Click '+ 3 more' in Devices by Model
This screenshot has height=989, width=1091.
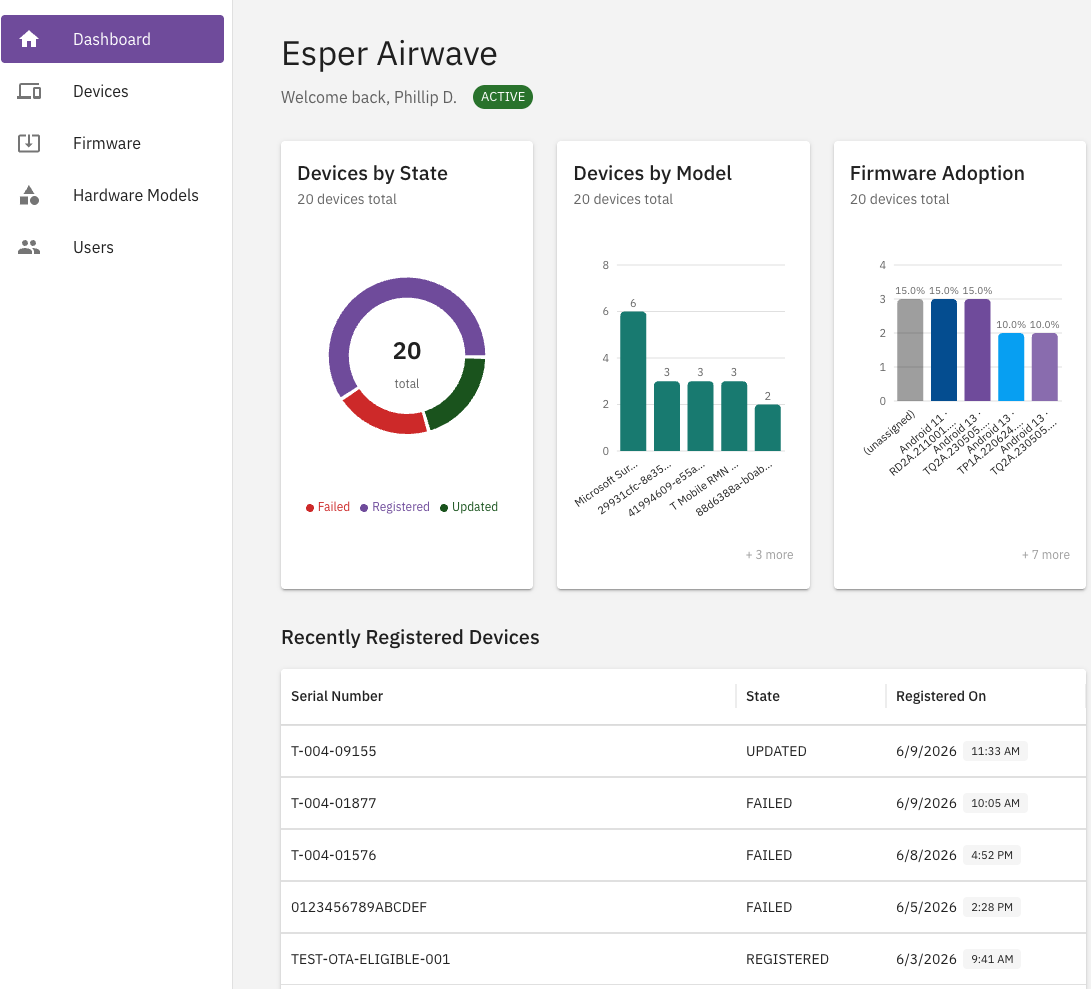[x=769, y=555]
